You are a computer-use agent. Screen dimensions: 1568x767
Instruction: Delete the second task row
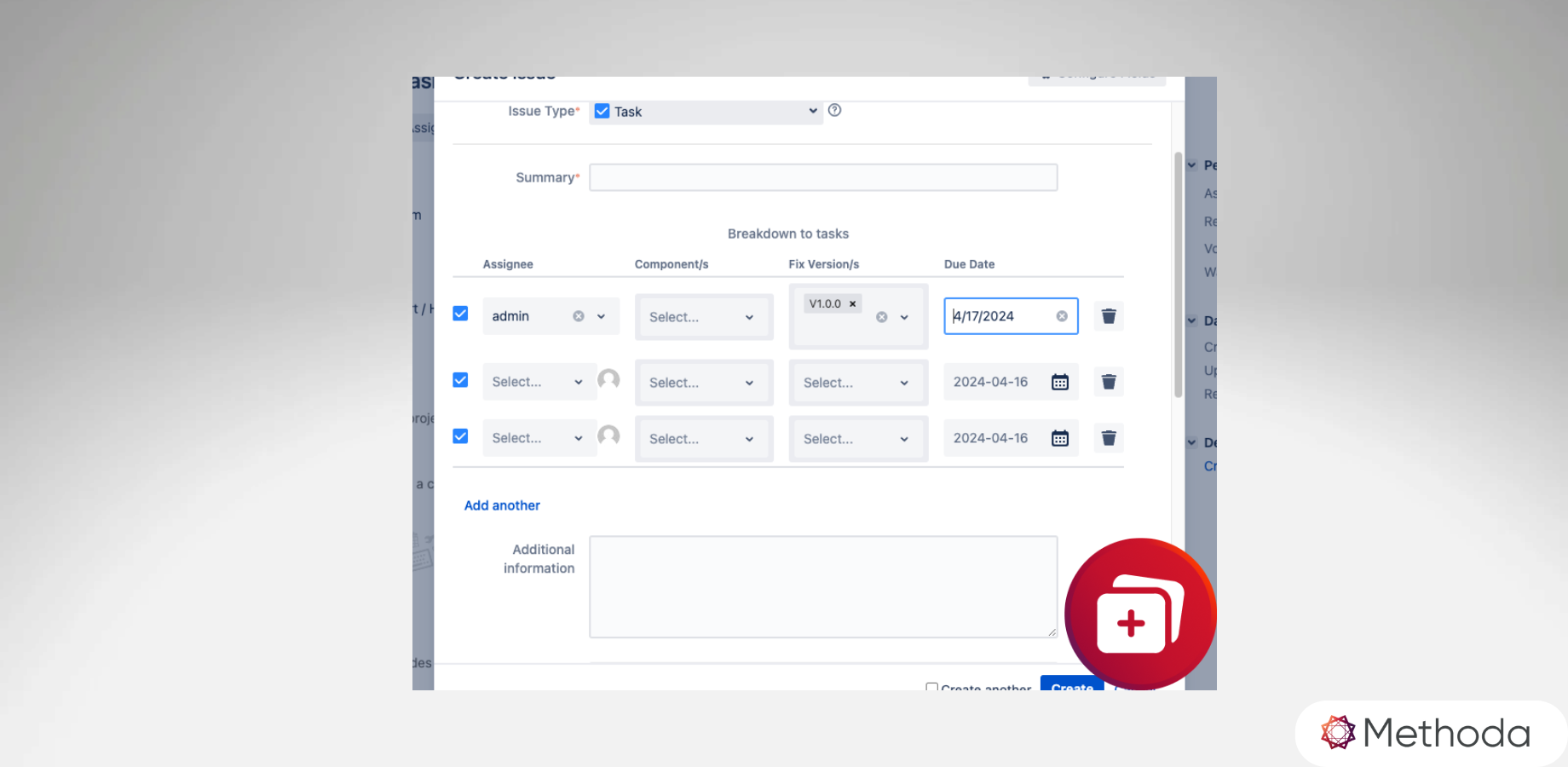[x=1109, y=382]
